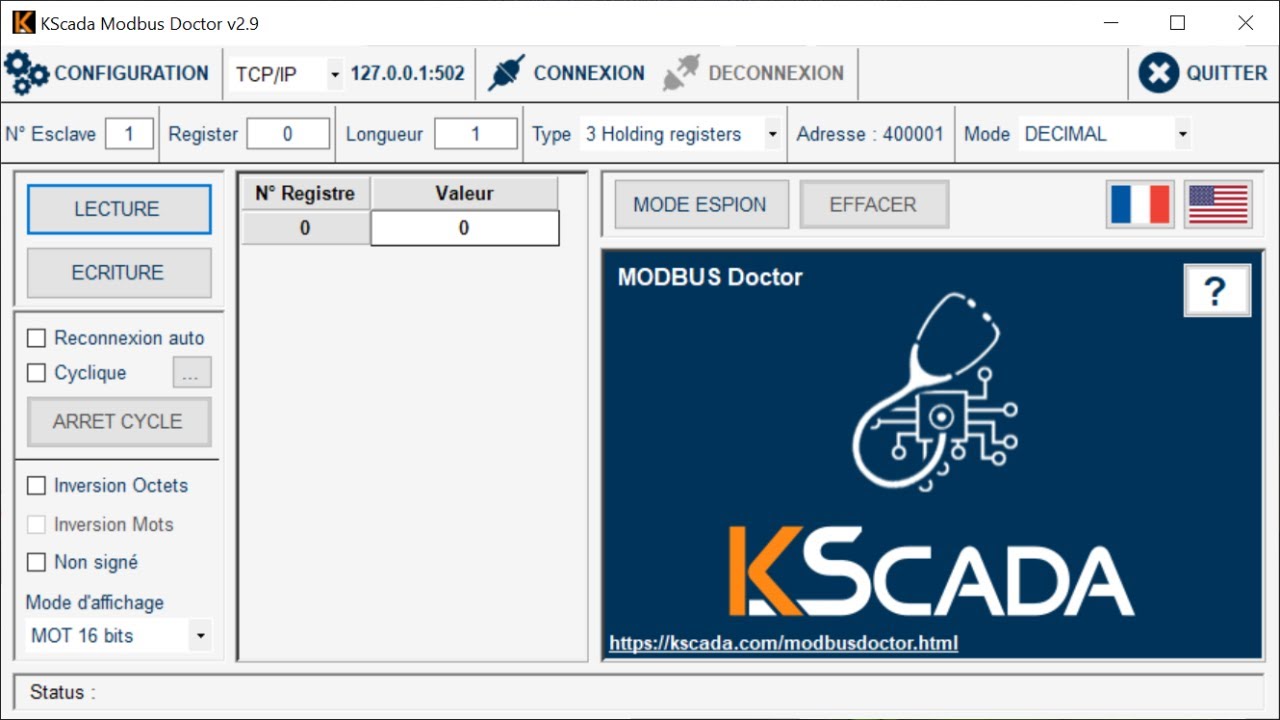The image size is (1280, 720).
Task: Switch language to French flag
Action: point(1140,205)
